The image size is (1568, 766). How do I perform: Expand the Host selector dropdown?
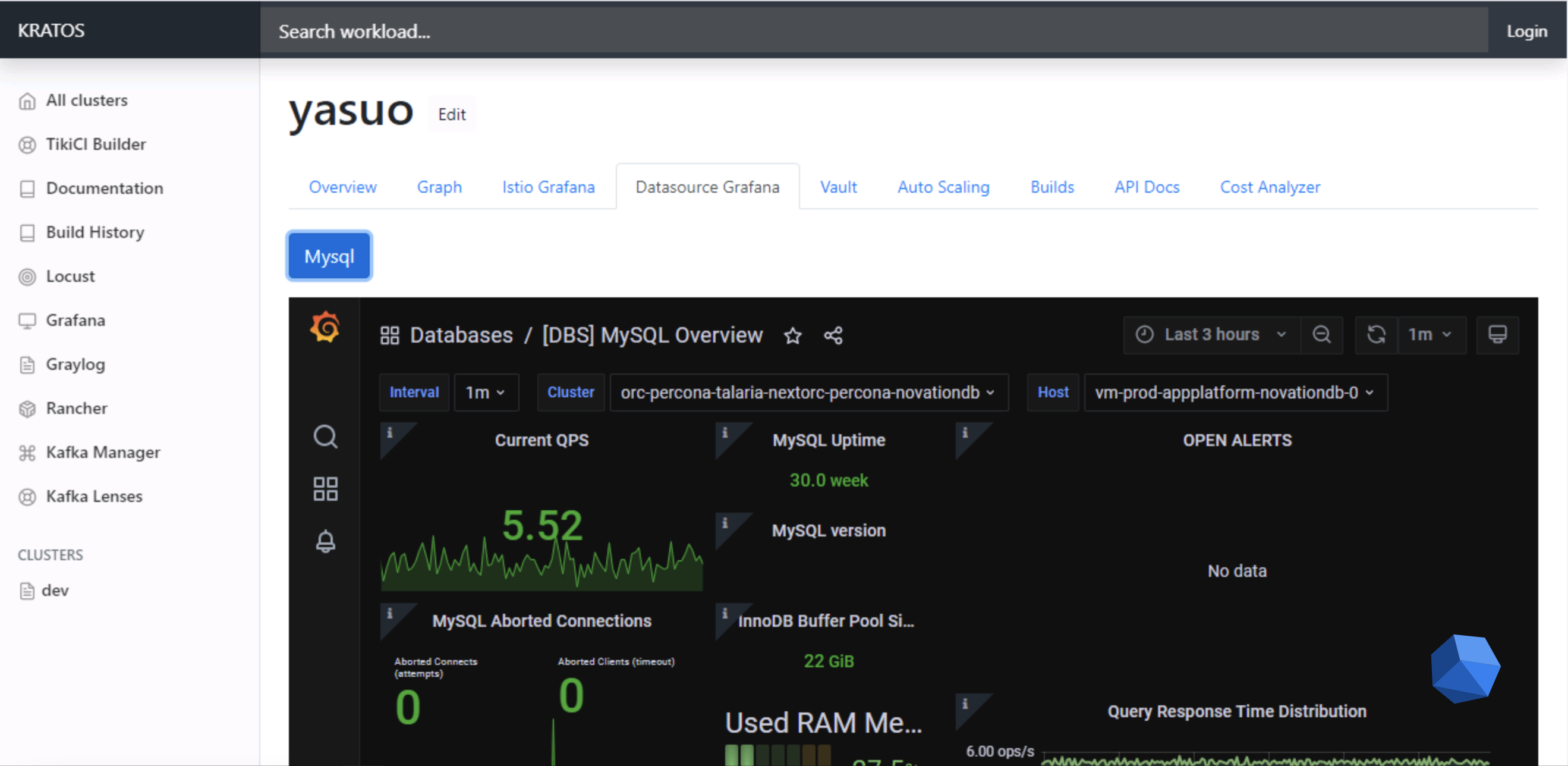[1235, 393]
